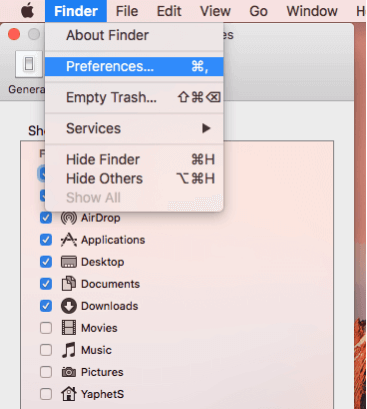
Task: Click the YaphetS home icon
Action: pos(69,394)
